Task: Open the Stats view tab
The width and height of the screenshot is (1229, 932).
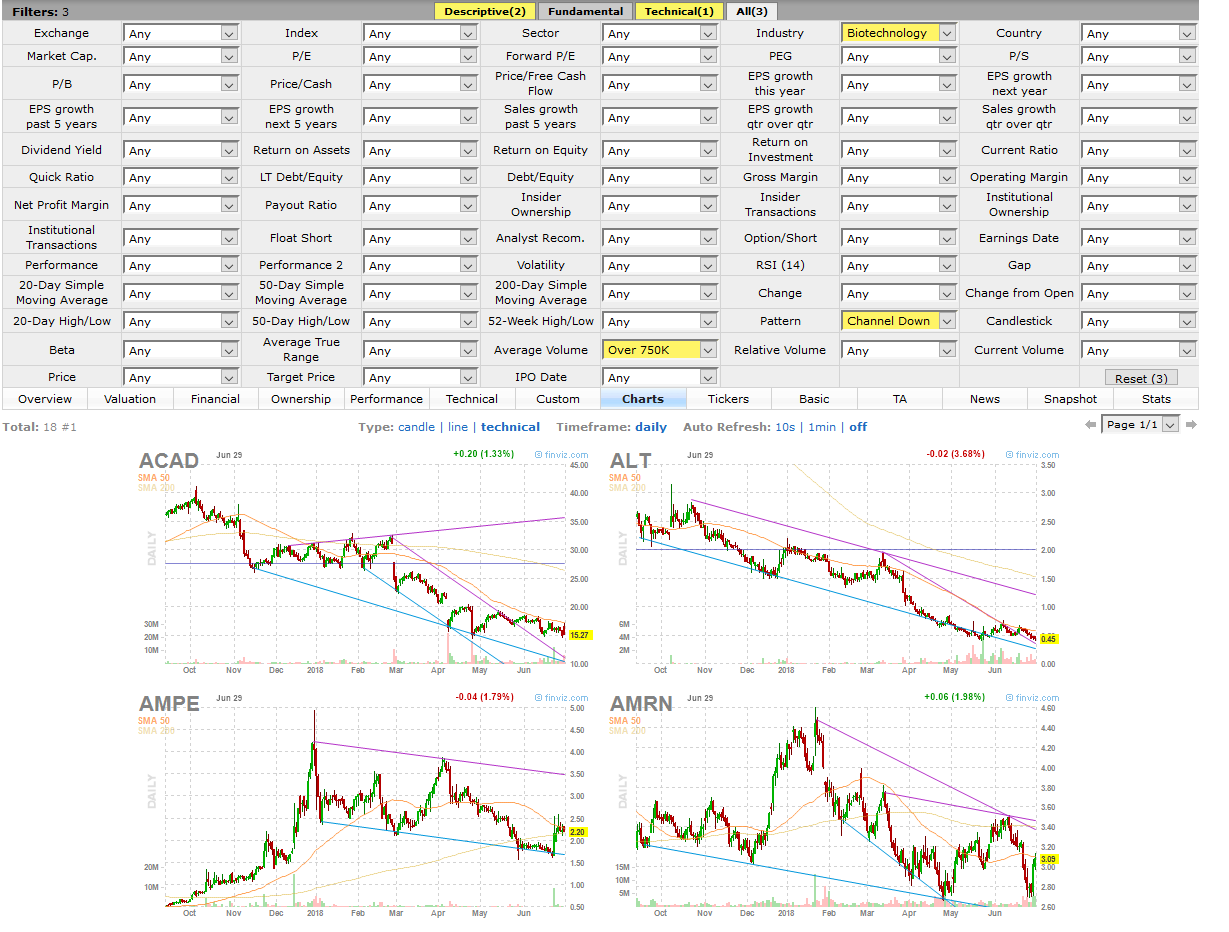Action: coord(1156,399)
